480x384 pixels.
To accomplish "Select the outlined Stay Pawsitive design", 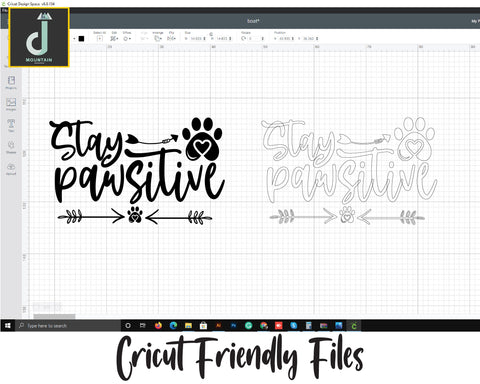I will point(349,171).
